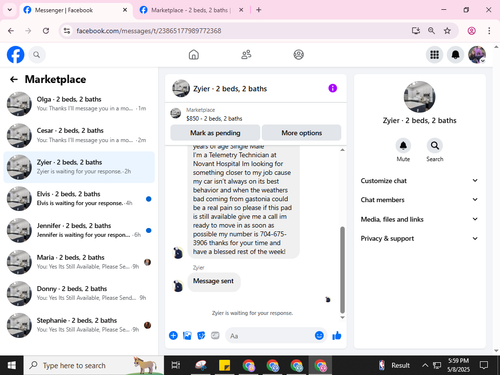Screen dimensions: 500x375
Task: Open the Groups icon in top nav
Action: click(x=298, y=55)
